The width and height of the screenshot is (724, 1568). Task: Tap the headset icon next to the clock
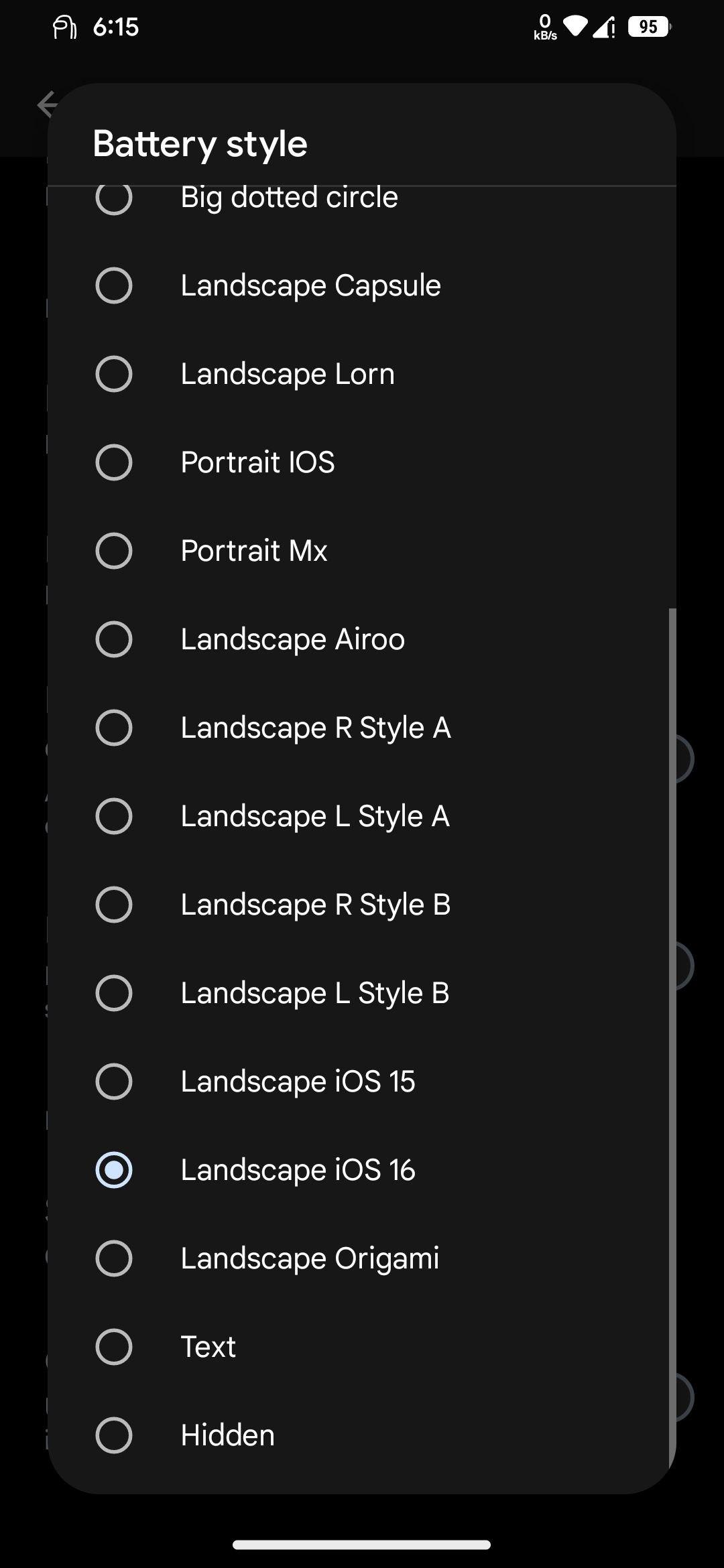[x=64, y=27]
